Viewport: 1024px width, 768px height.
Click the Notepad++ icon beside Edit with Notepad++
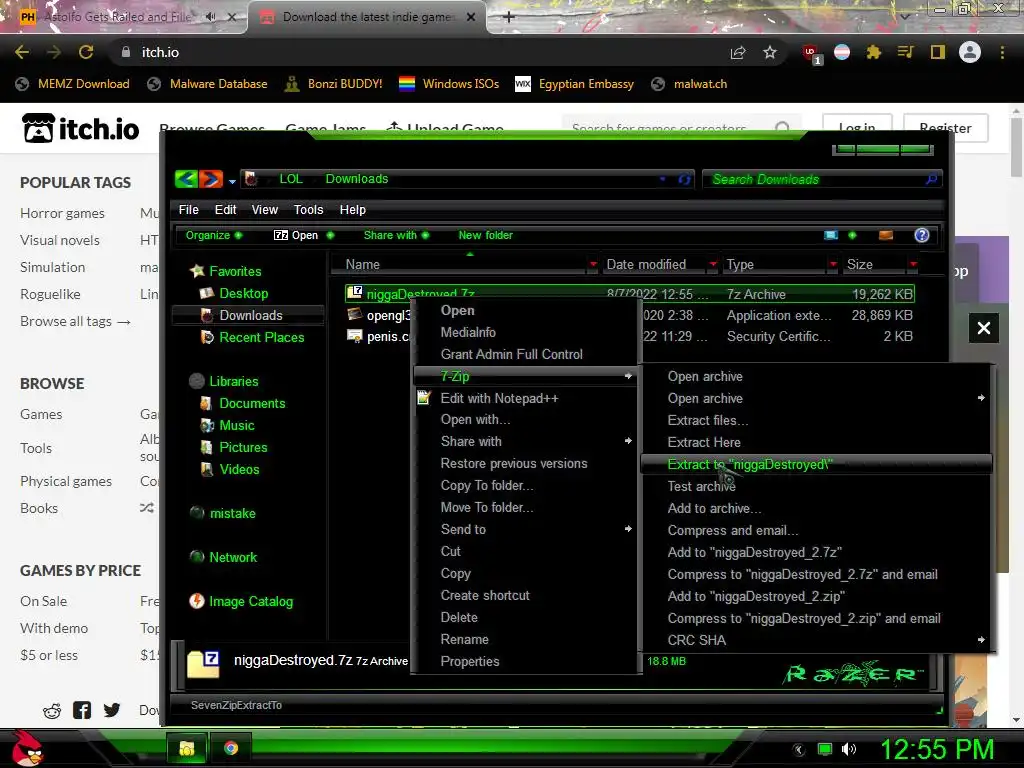pos(424,398)
